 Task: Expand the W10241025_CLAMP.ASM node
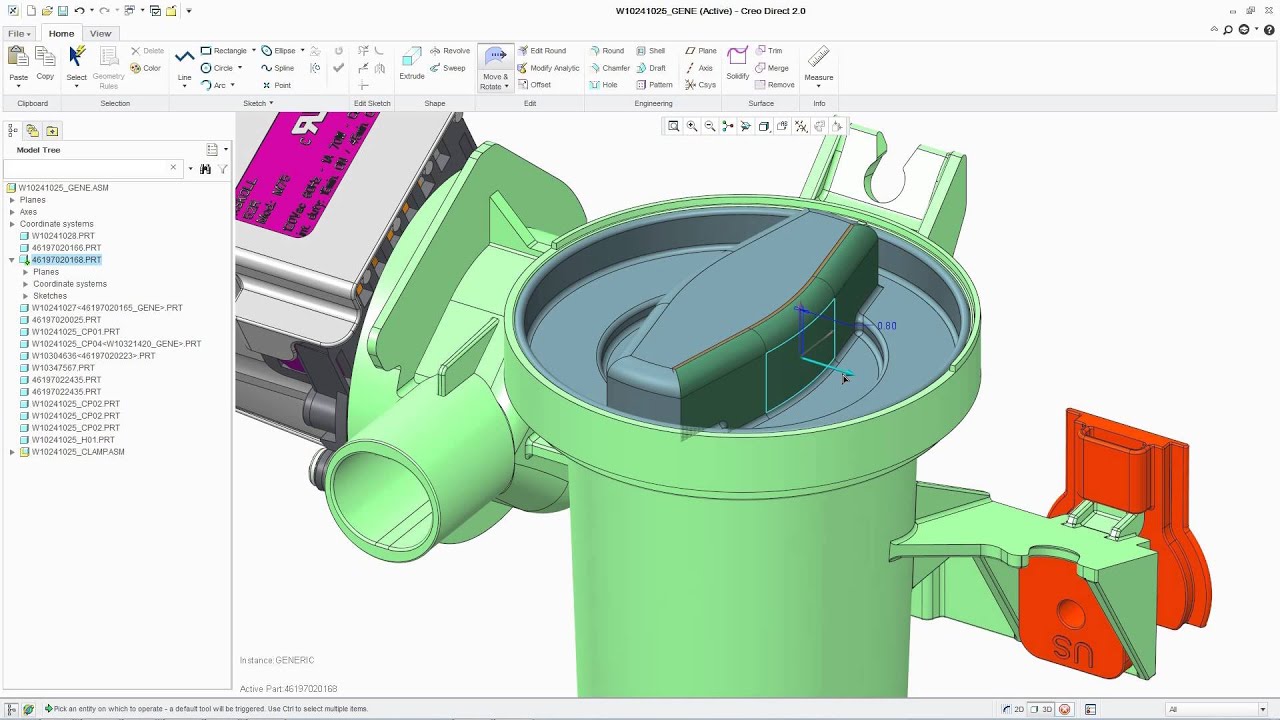pyautogui.click(x=12, y=452)
